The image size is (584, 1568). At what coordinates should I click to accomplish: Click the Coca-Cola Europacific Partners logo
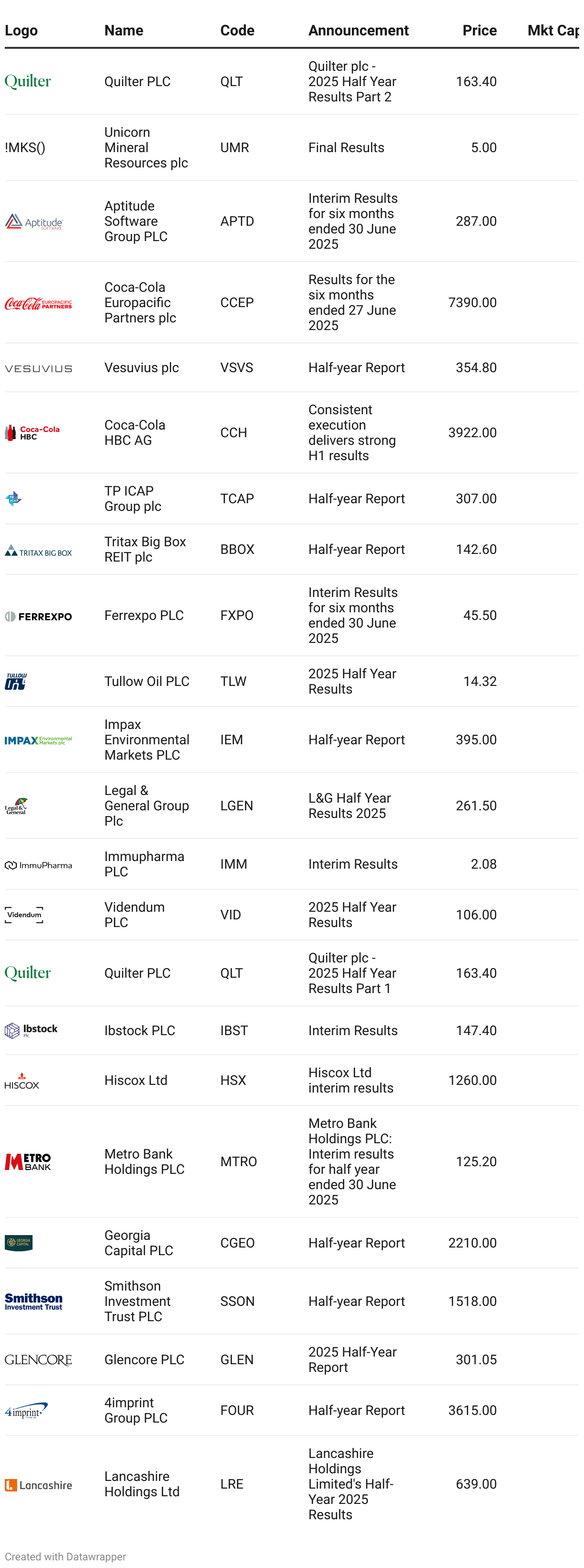click(38, 303)
